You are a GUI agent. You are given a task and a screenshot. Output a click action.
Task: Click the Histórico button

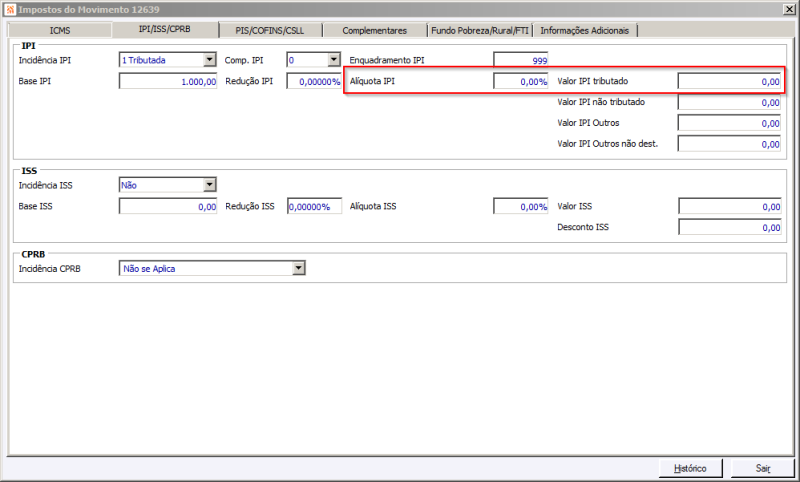[x=690, y=468]
